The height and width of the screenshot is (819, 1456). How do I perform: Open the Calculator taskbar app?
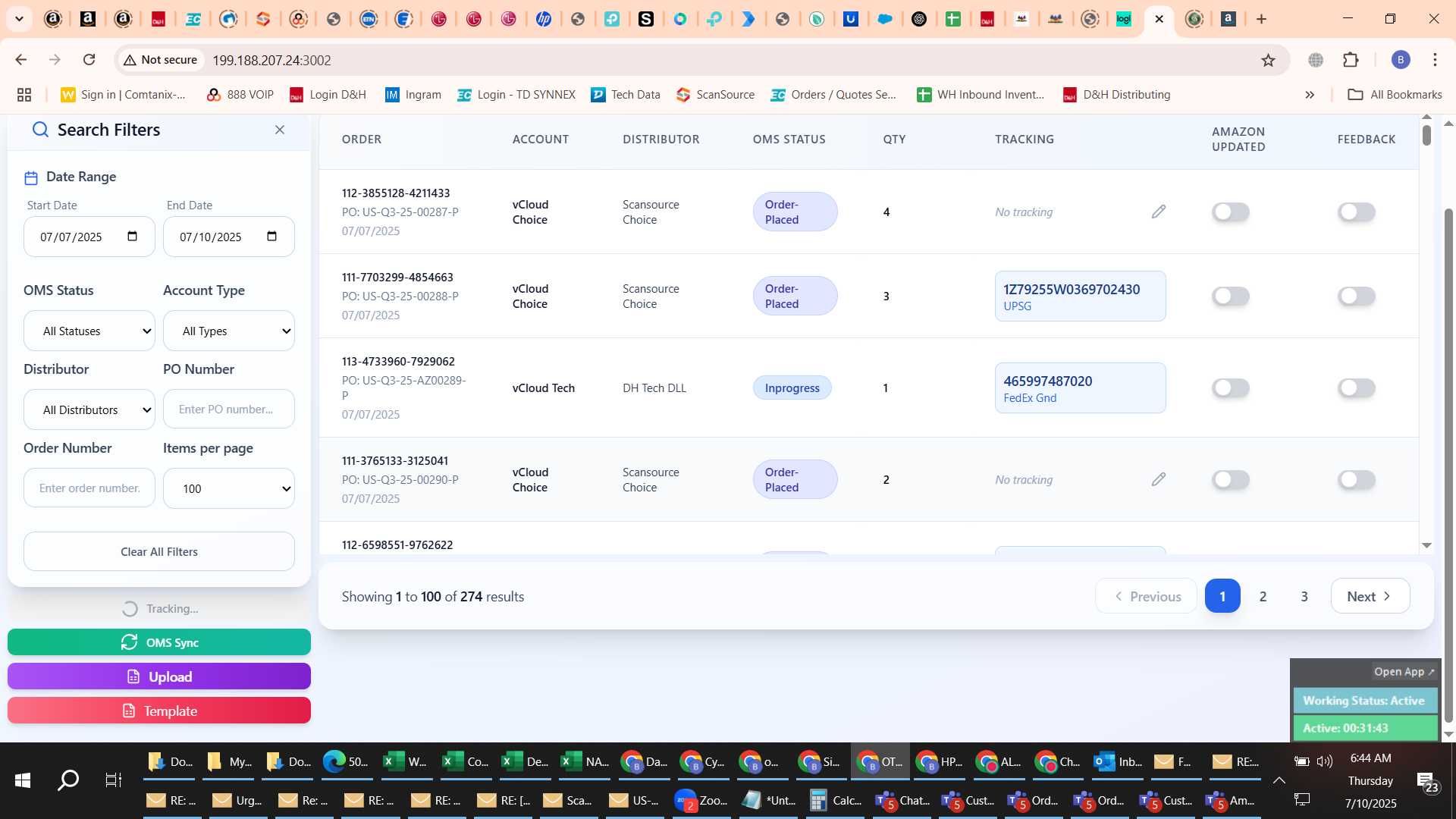pyautogui.click(x=836, y=801)
